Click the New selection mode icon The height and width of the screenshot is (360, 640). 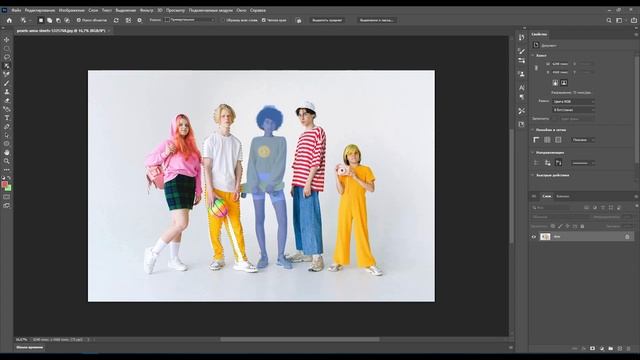tap(41, 20)
